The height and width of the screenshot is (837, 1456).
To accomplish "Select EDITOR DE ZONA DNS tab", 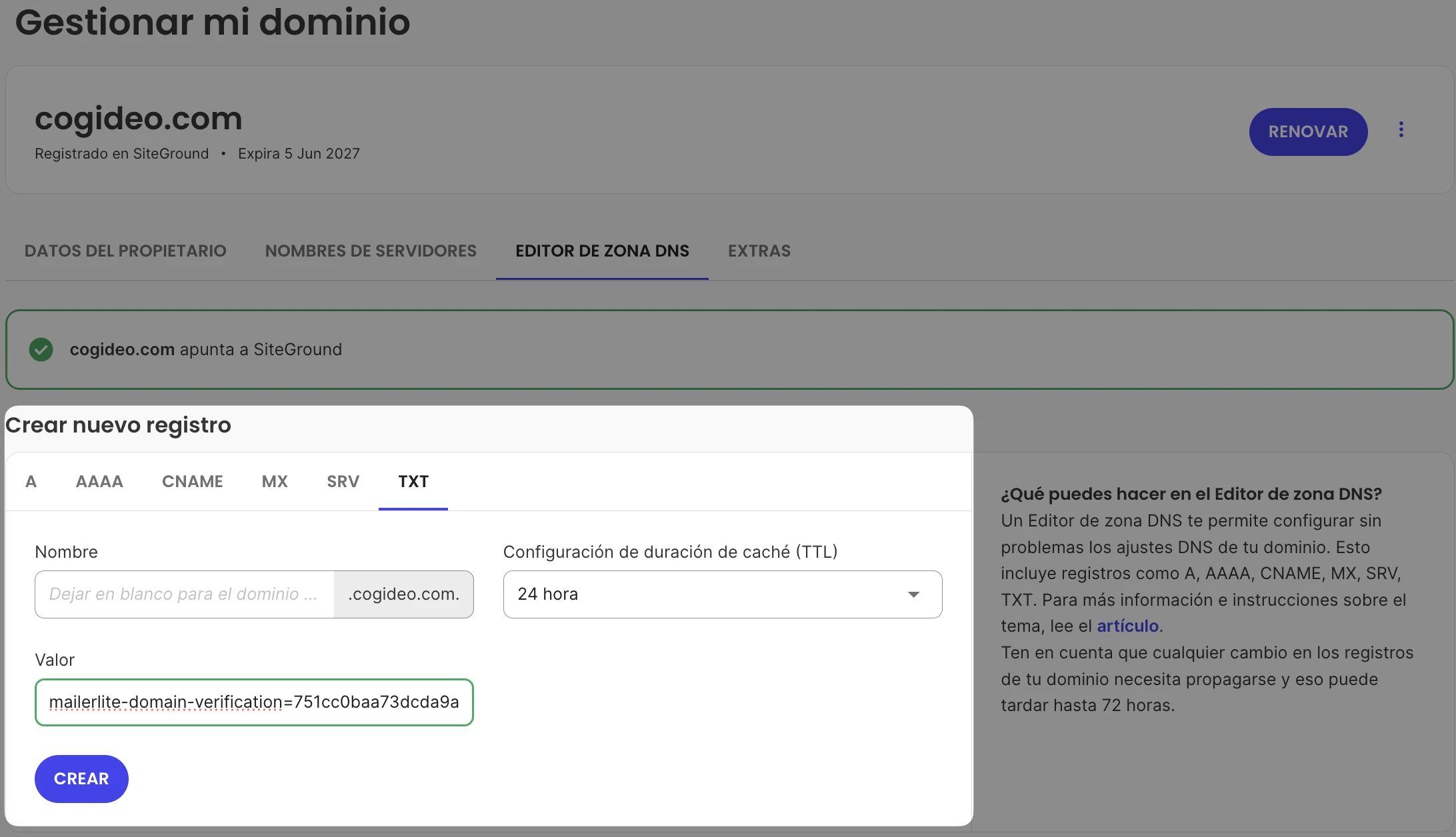I will pyautogui.click(x=602, y=251).
